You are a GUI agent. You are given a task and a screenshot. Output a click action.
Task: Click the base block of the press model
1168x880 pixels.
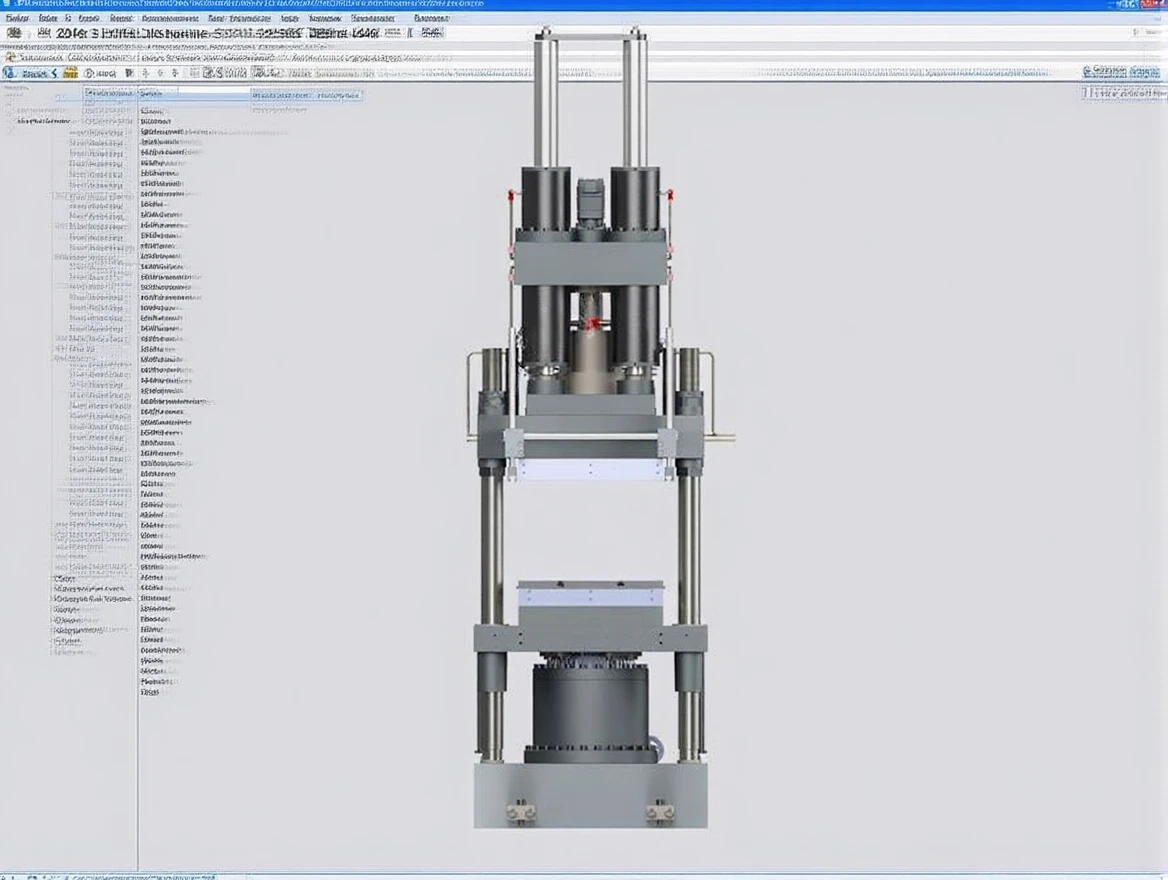pyautogui.click(x=590, y=795)
